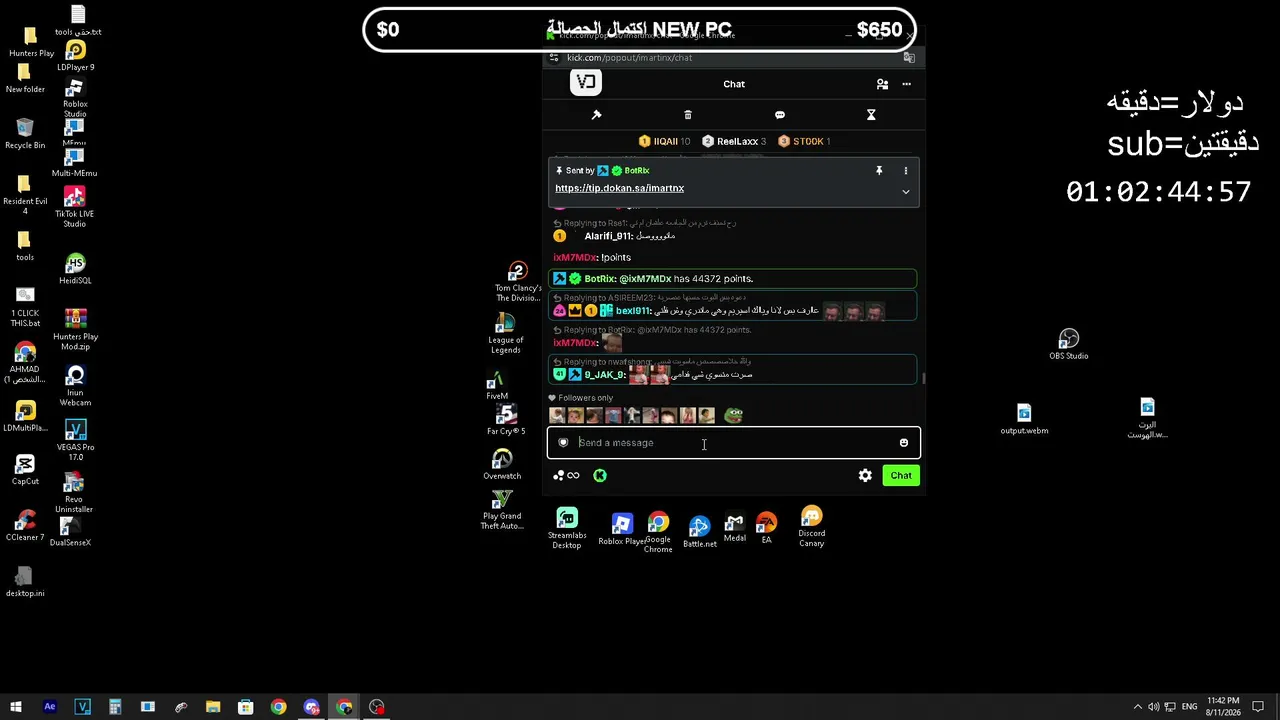The image size is (1280, 720).
Task: Click the green Kick K icon
Action: click(600, 476)
